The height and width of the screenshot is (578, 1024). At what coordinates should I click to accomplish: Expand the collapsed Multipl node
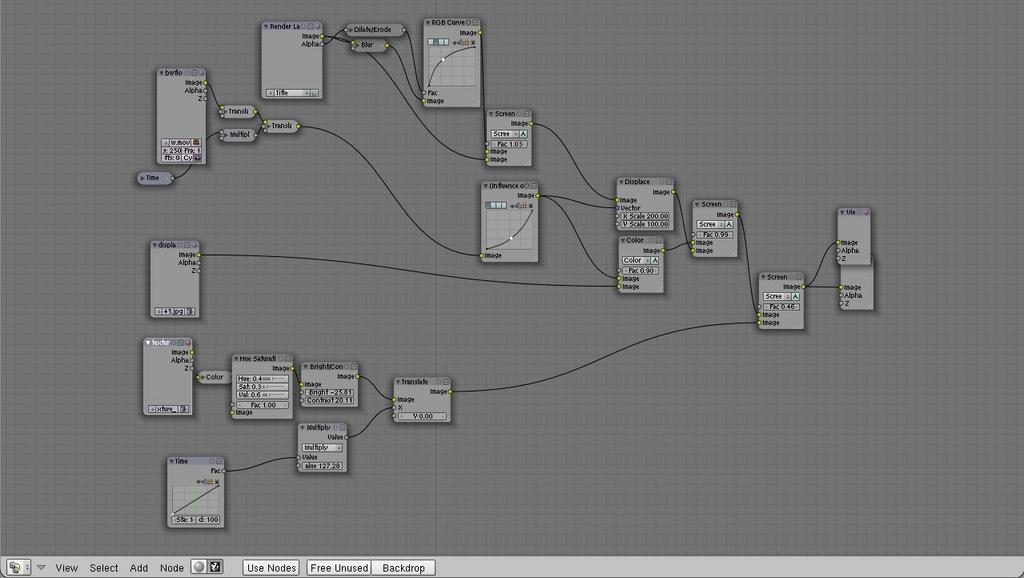coord(225,135)
